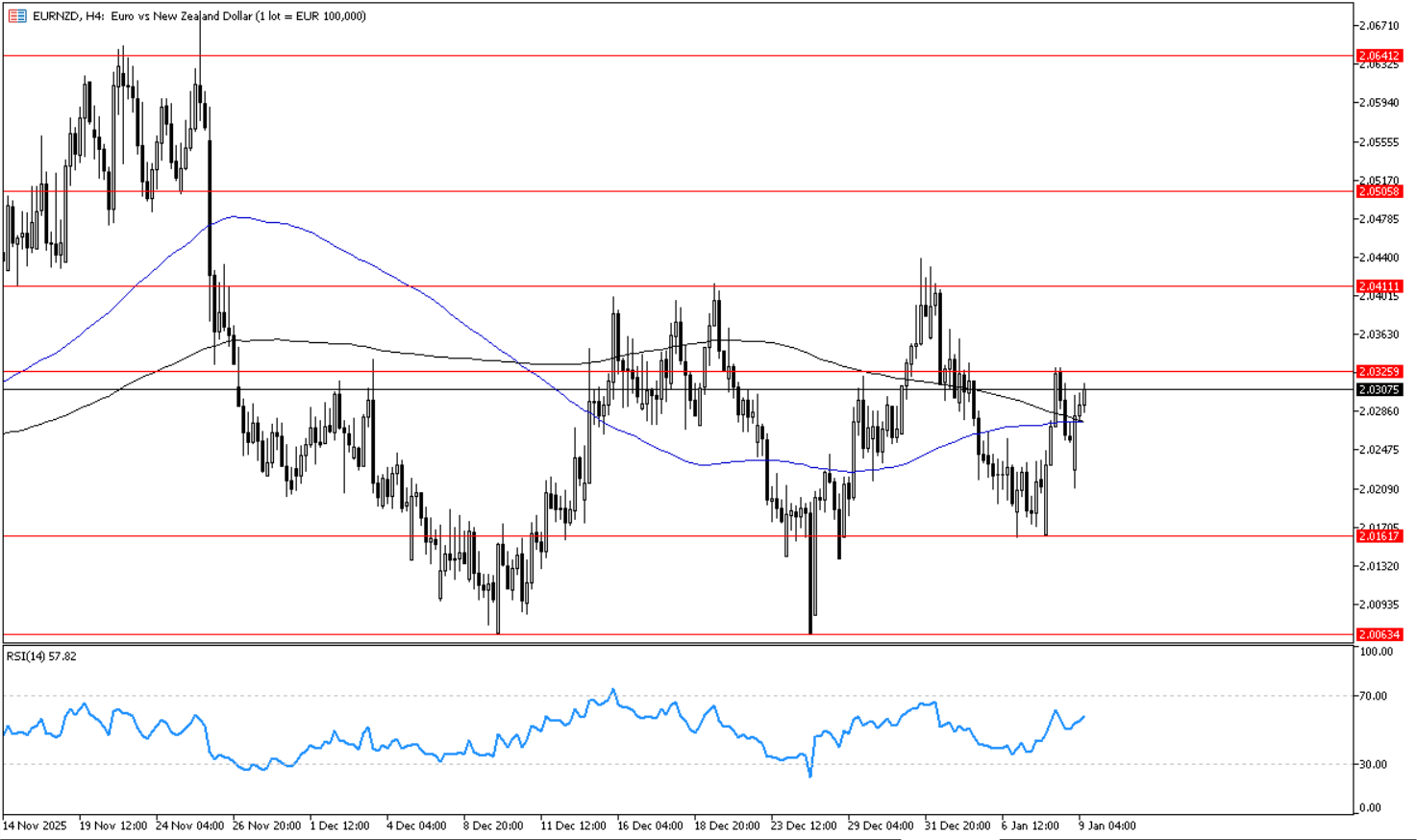Click the 9 Jan 04:00 time label
Screen dimensions: 1417x840
point(1106,826)
